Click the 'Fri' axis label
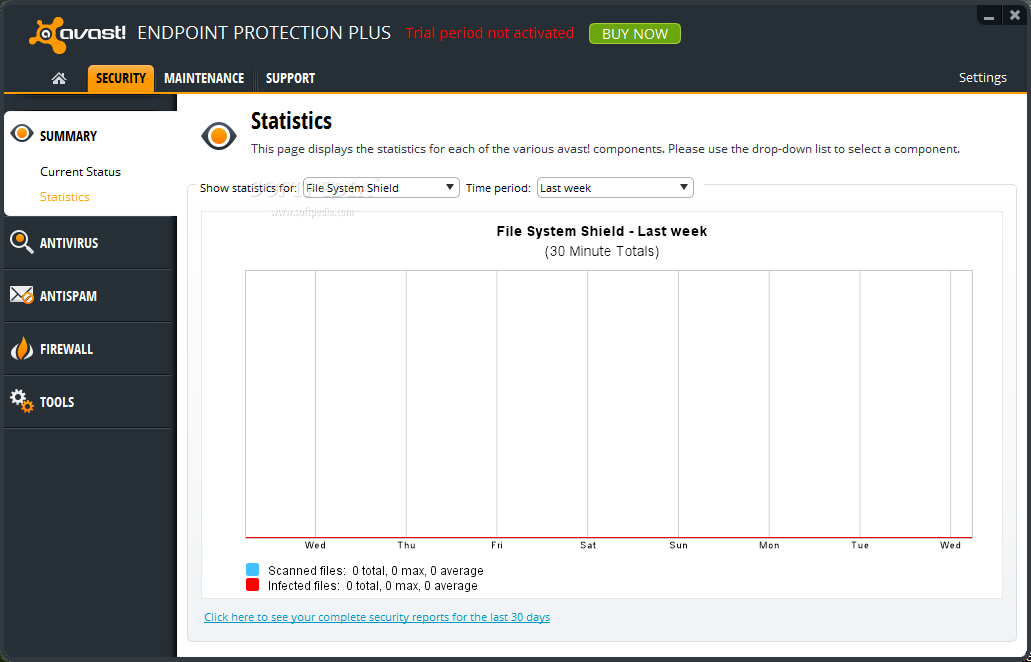This screenshot has height=662, width=1031. (497, 545)
